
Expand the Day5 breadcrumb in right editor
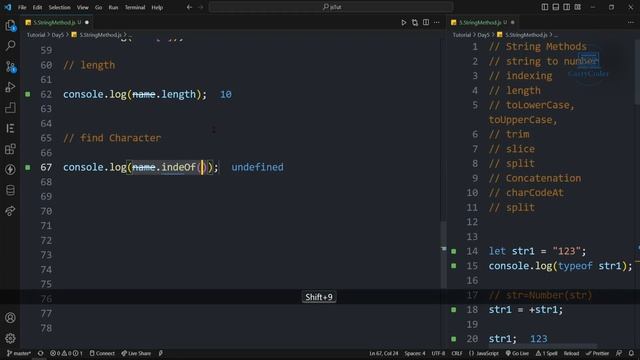pos(483,35)
